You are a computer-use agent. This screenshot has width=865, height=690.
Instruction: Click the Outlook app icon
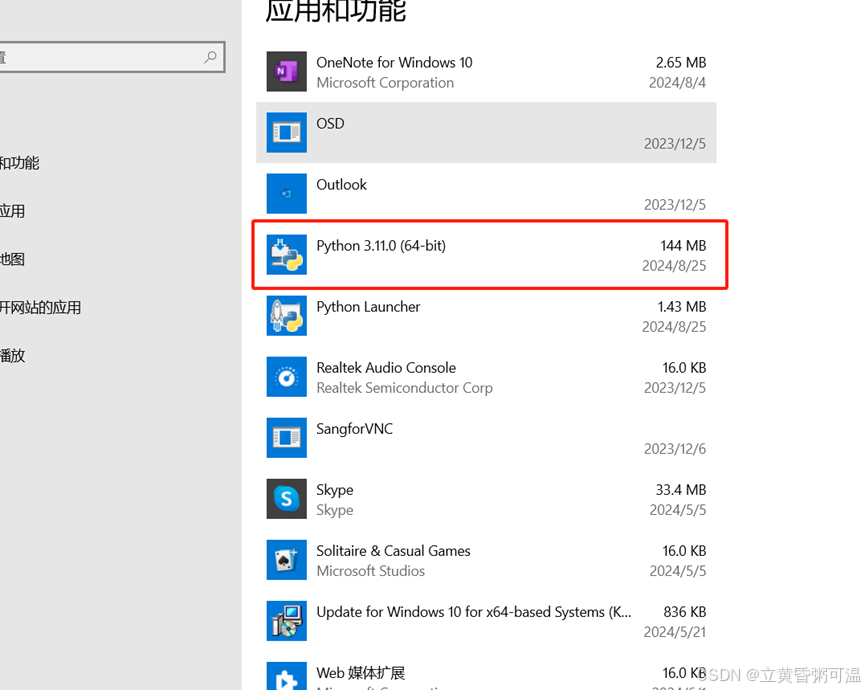(x=286, y=194)
